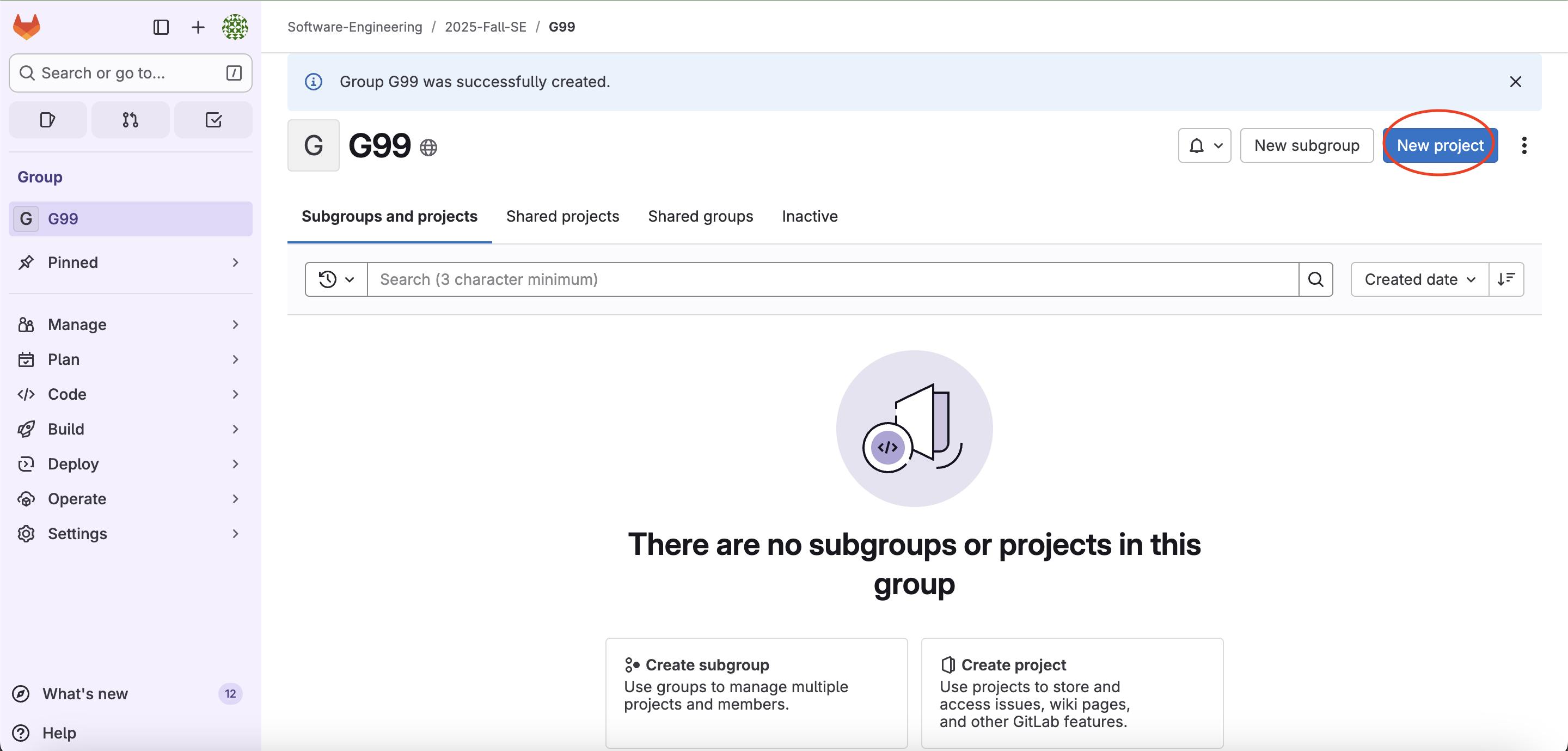The image size is (1568, 751).
Task: Dismiss the group created alert
Action: pos(1516,82)
